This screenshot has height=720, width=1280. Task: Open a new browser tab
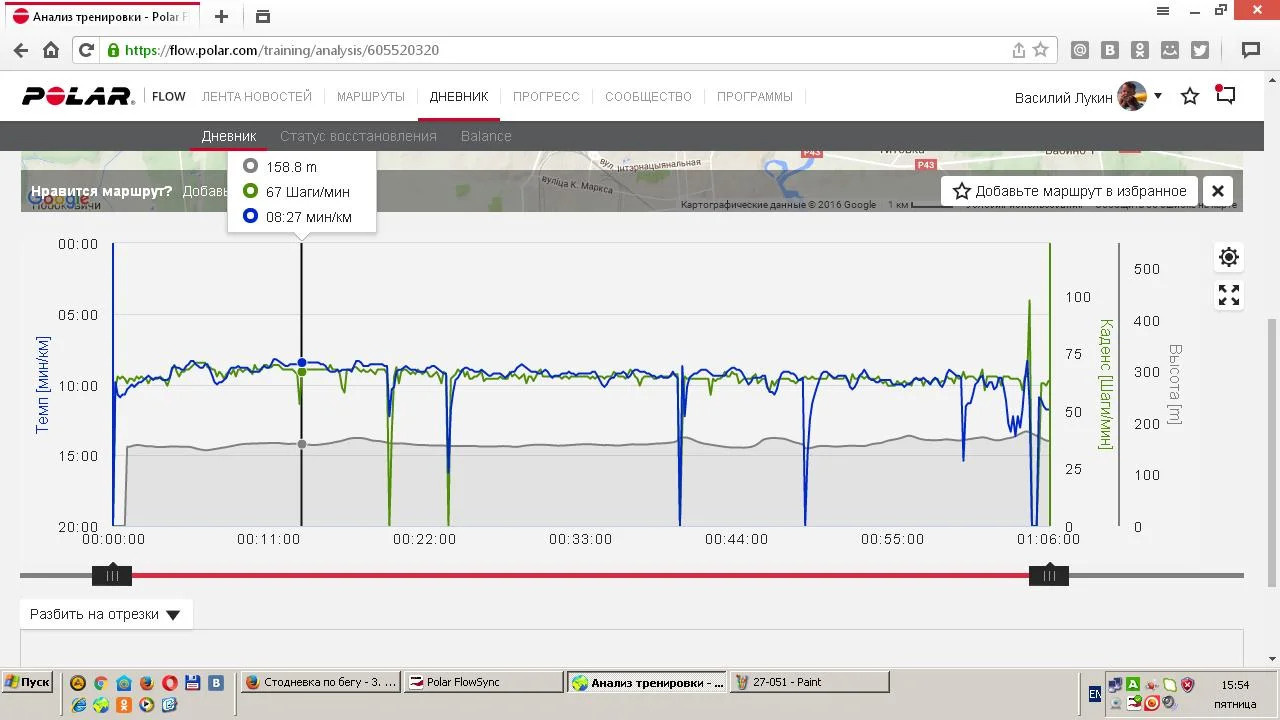[x=221, y=16]
